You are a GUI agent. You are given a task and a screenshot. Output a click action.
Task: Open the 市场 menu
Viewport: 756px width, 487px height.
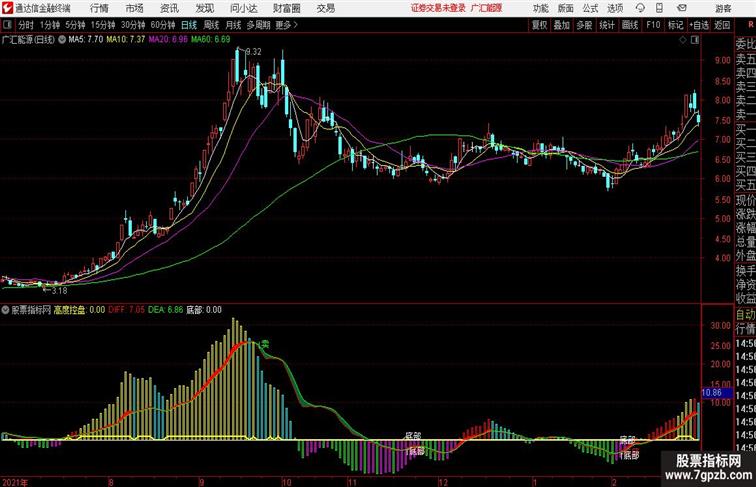[x=135, y=8]
